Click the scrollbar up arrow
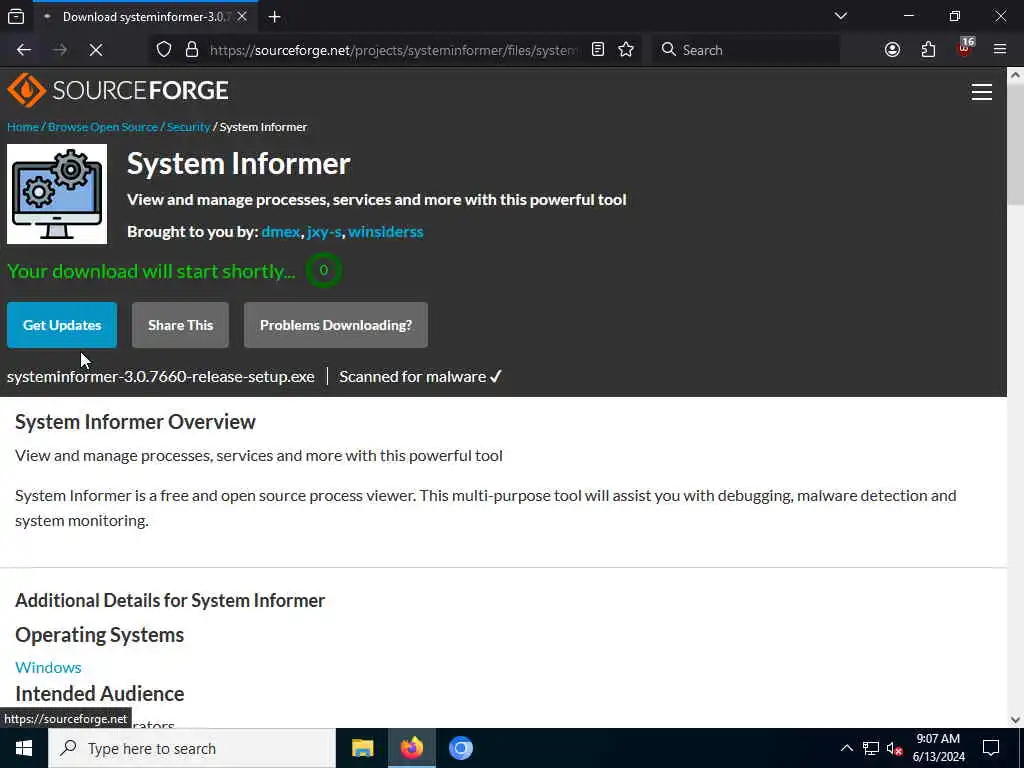This screenshot has height=768, width=1024. click(x=1016, y=75)
